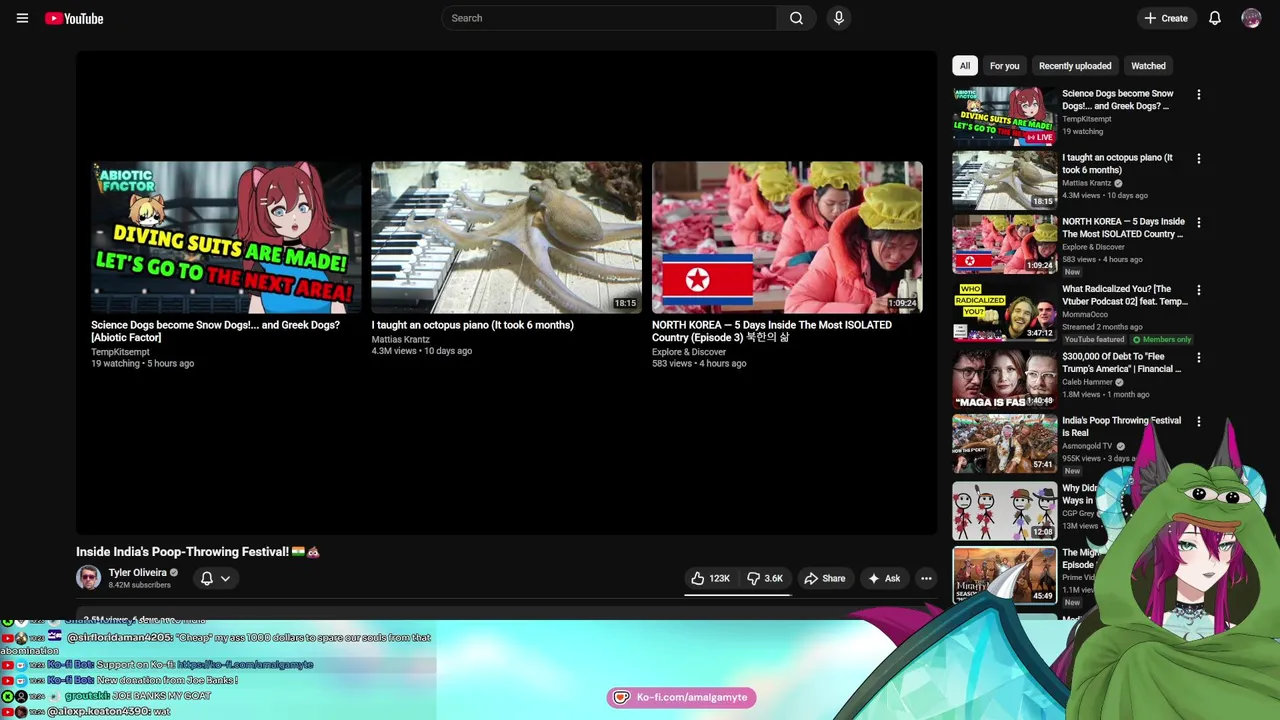Click Ko-fi Bot support link in chat
1280x720 pixels.
tap(245, 664)
